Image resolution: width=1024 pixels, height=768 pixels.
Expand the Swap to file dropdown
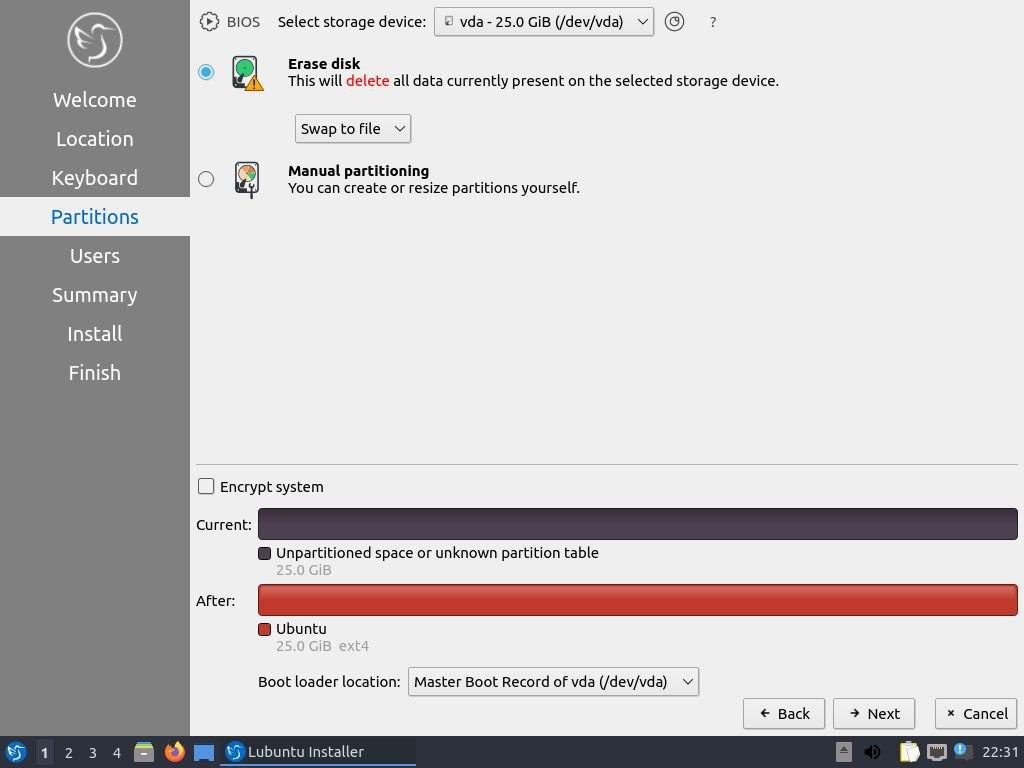click(x=352, y=128)
